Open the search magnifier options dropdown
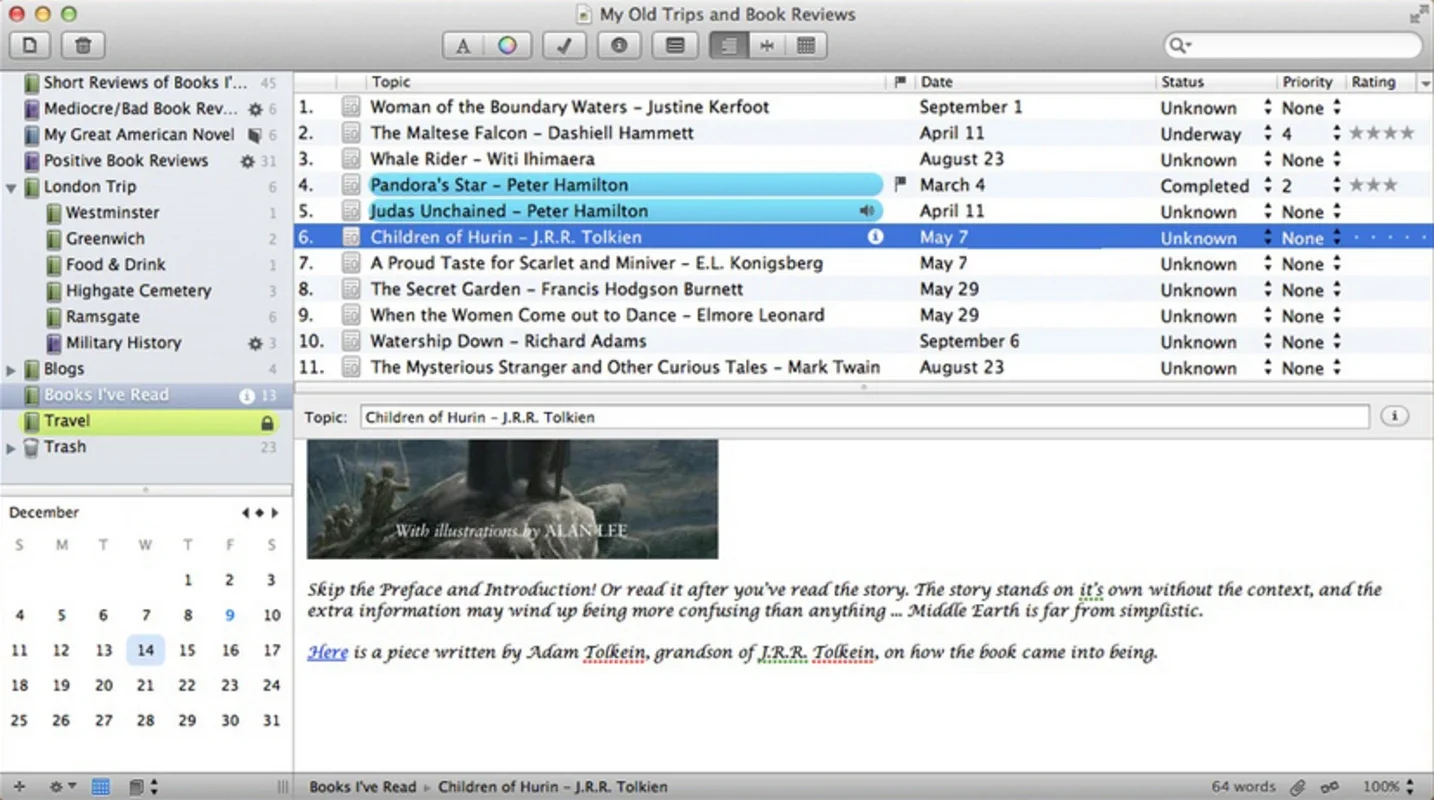This screenshot has height=800, width=1434. point(1182,45)
